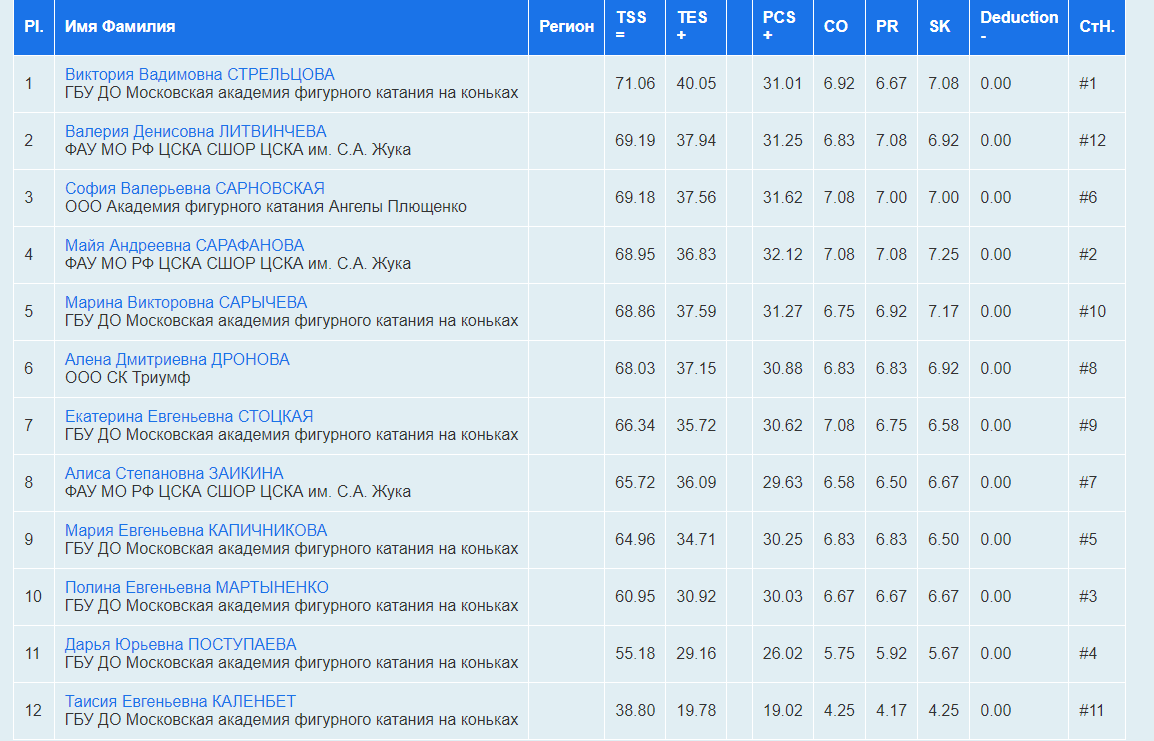Image resolution: width=1154 pixels, height=741 pixels.
Task: Click Мария Евгеньевна КАПИЧНИКОВА link
Action: point(196,531)
